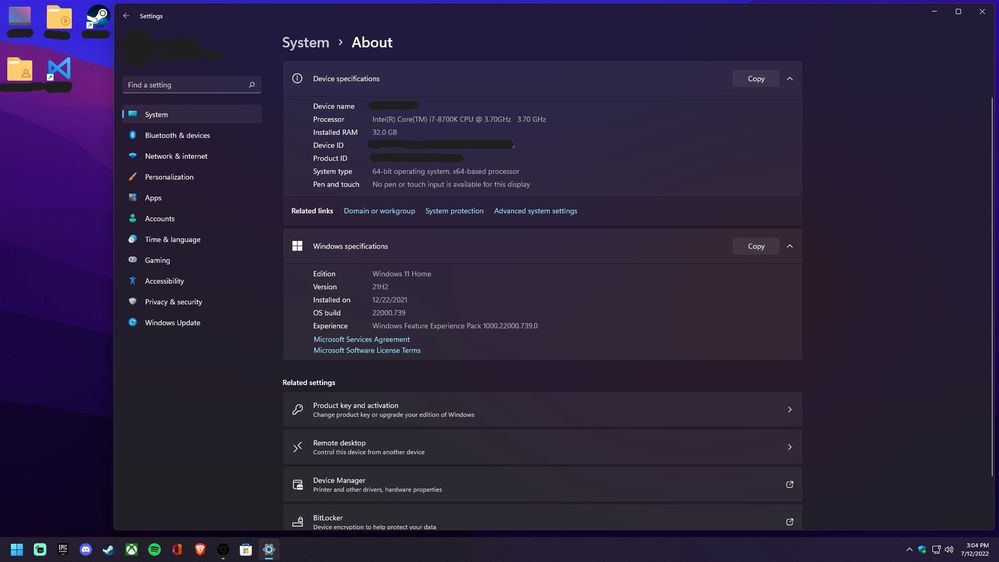Click the Settings window vertical scrollbar
This screenshot has height=562, width=999.
(x=992, y=287)
